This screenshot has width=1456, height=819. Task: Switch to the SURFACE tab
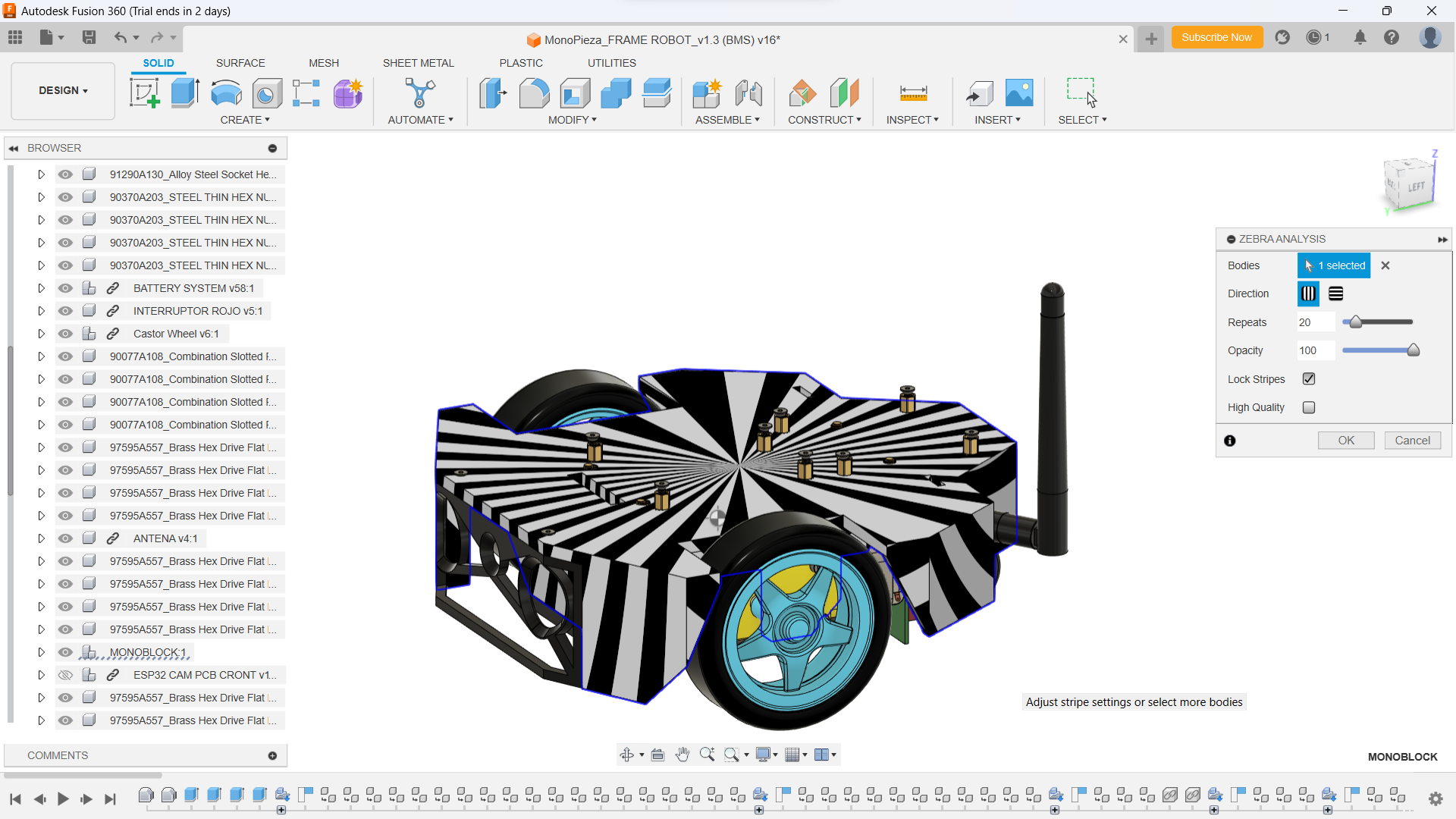coord(240,62)
